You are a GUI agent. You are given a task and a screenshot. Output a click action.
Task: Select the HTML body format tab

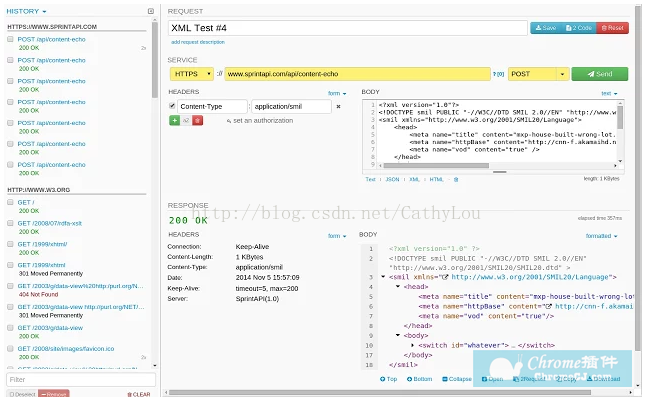click(x=436, y=179)
